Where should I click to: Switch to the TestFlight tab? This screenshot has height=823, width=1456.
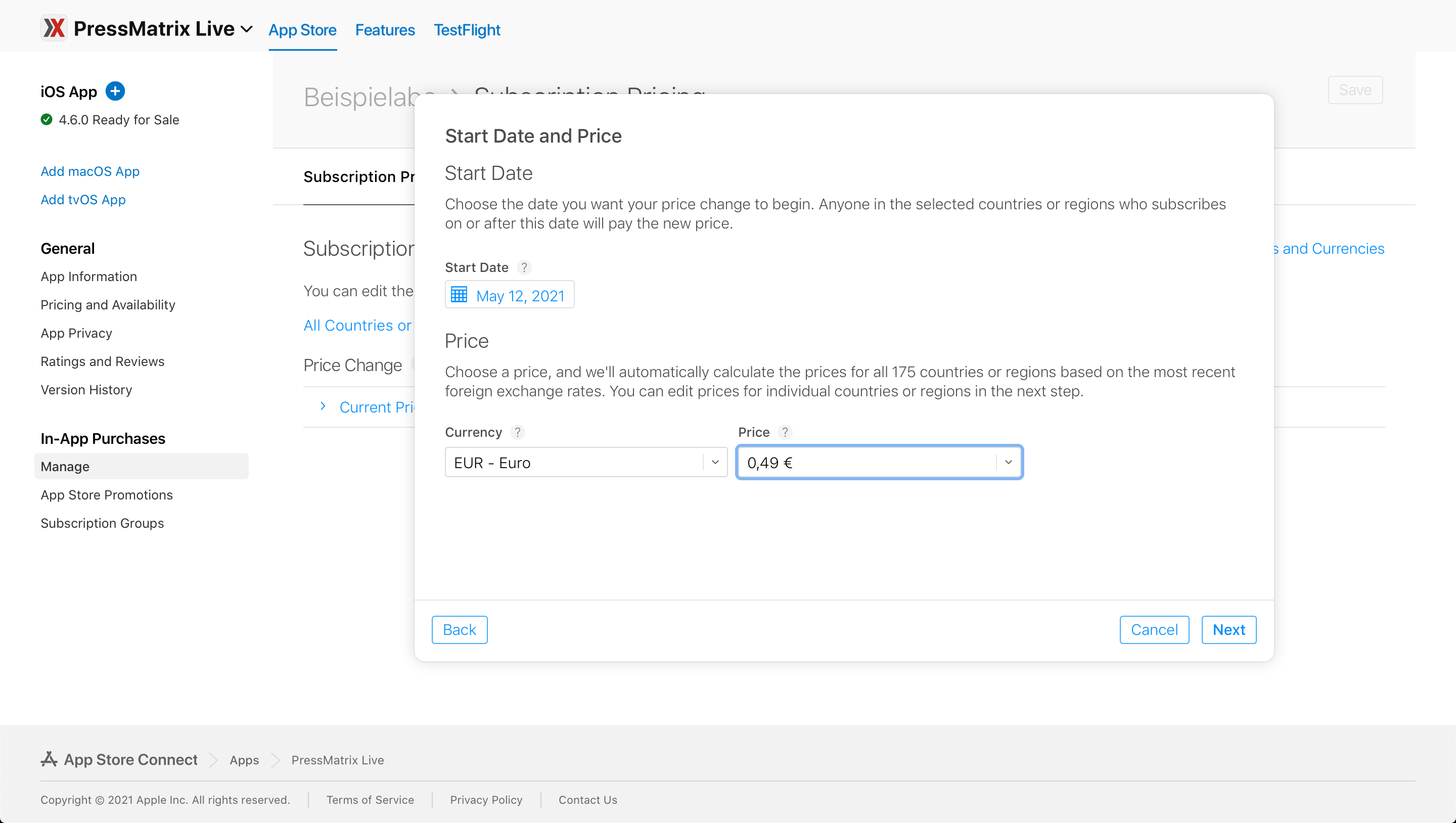point(467,30)
